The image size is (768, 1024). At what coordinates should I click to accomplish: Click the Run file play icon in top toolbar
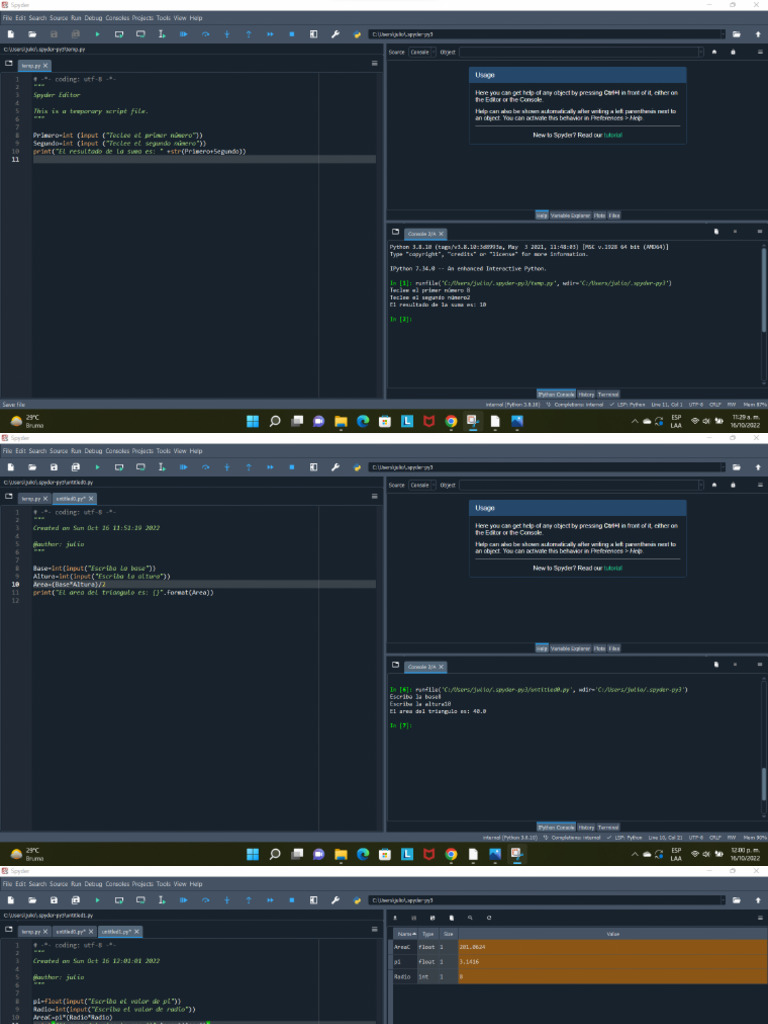[x=97, y=34]
